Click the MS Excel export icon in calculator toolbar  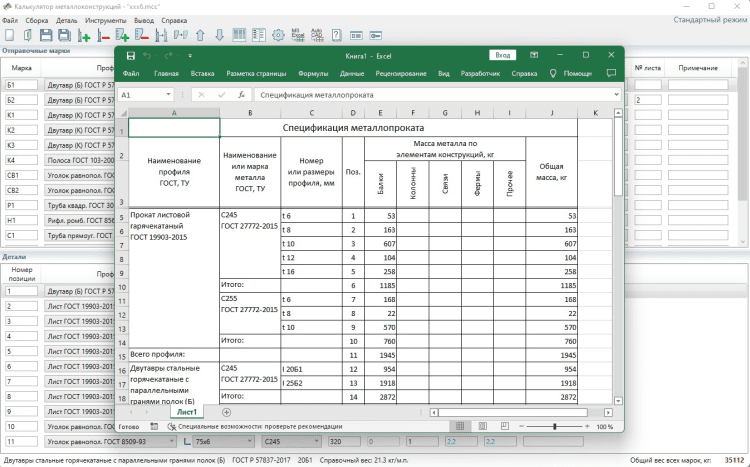(x=297, y=35)
